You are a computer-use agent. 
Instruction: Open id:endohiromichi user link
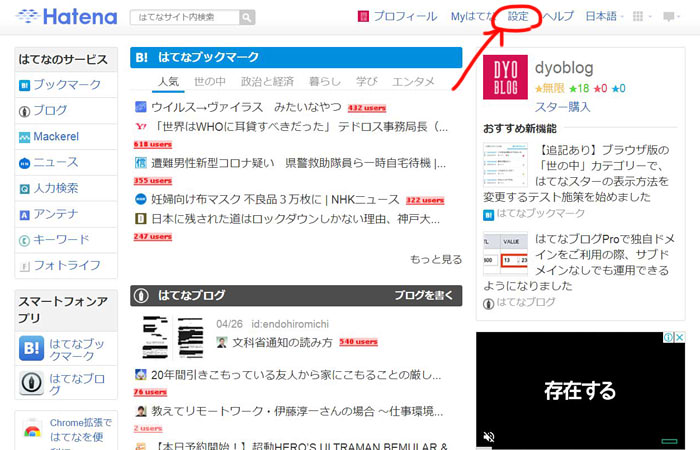(290, 324)
